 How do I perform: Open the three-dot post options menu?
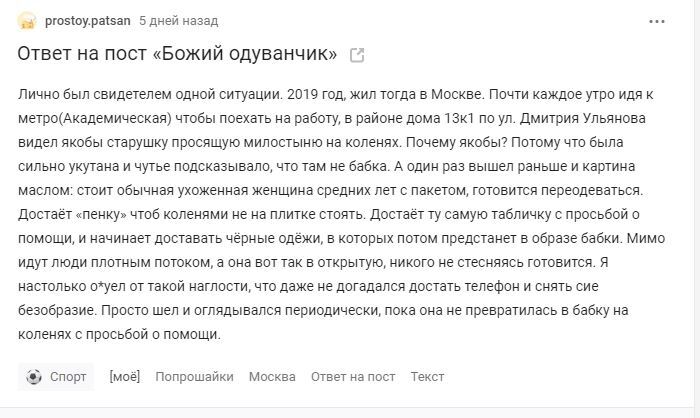point(657,21)
